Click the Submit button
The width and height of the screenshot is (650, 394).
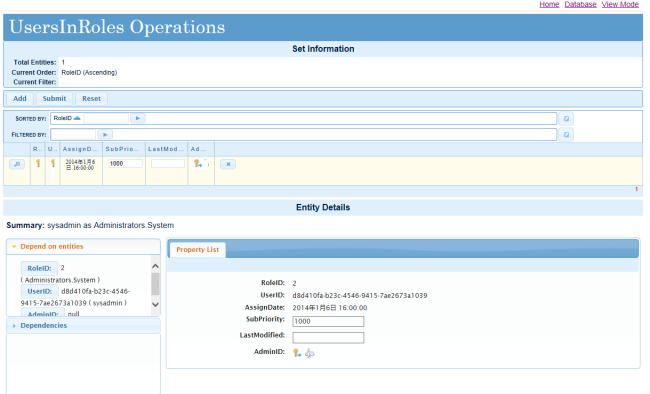pyautogui.click(x=54, y=99)
